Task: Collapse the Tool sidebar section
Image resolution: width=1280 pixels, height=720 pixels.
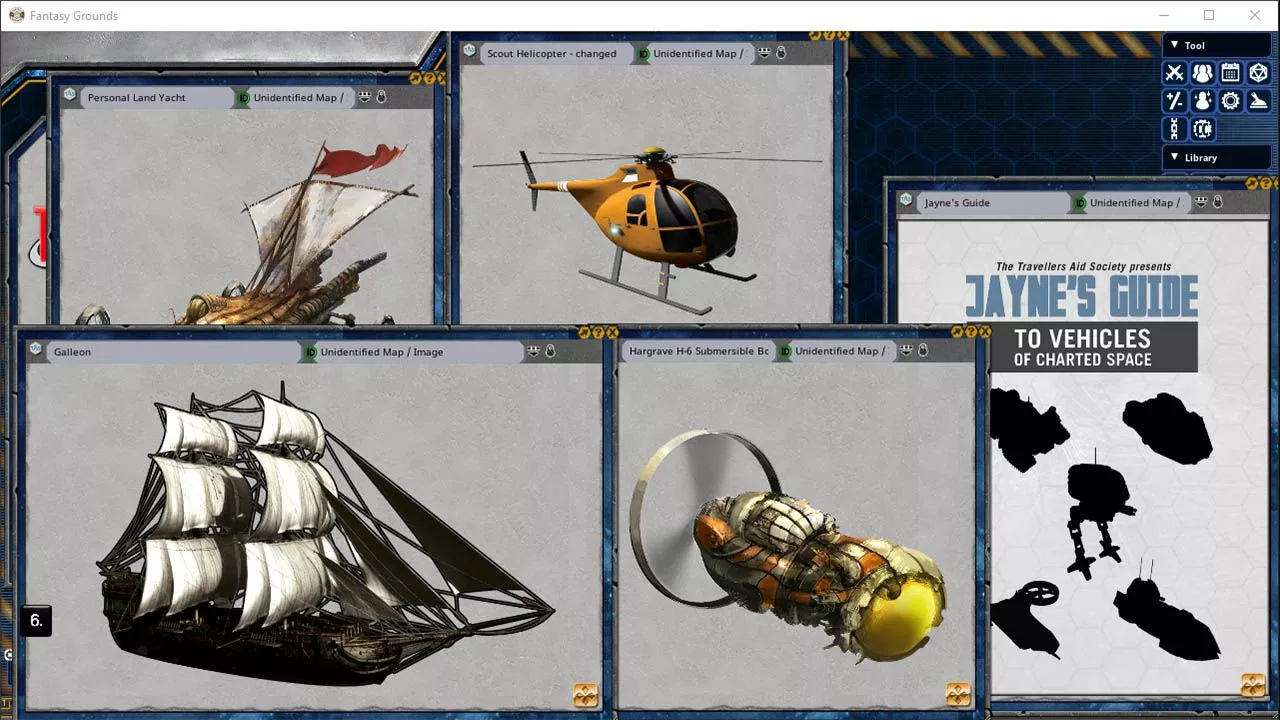Action: [x=1216, y=45]
